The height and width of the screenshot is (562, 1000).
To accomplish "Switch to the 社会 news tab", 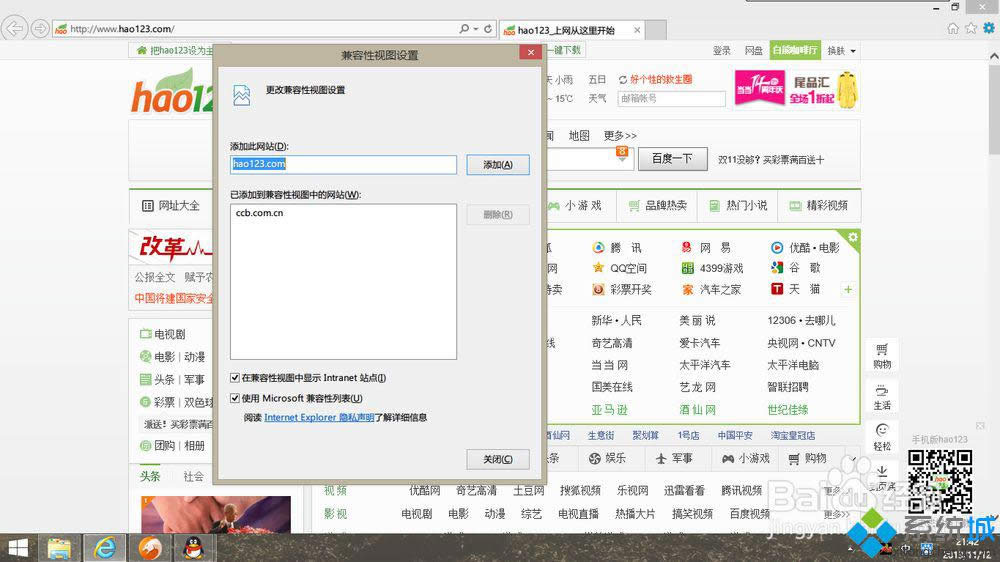I will click(193, 477).
